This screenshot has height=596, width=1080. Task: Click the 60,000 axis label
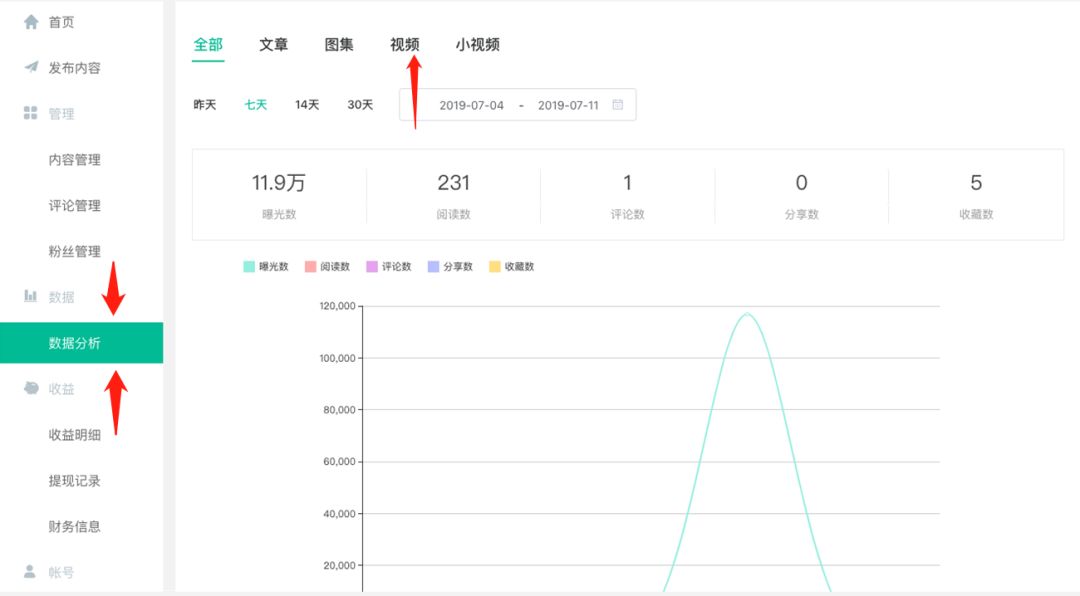[340, 462]
